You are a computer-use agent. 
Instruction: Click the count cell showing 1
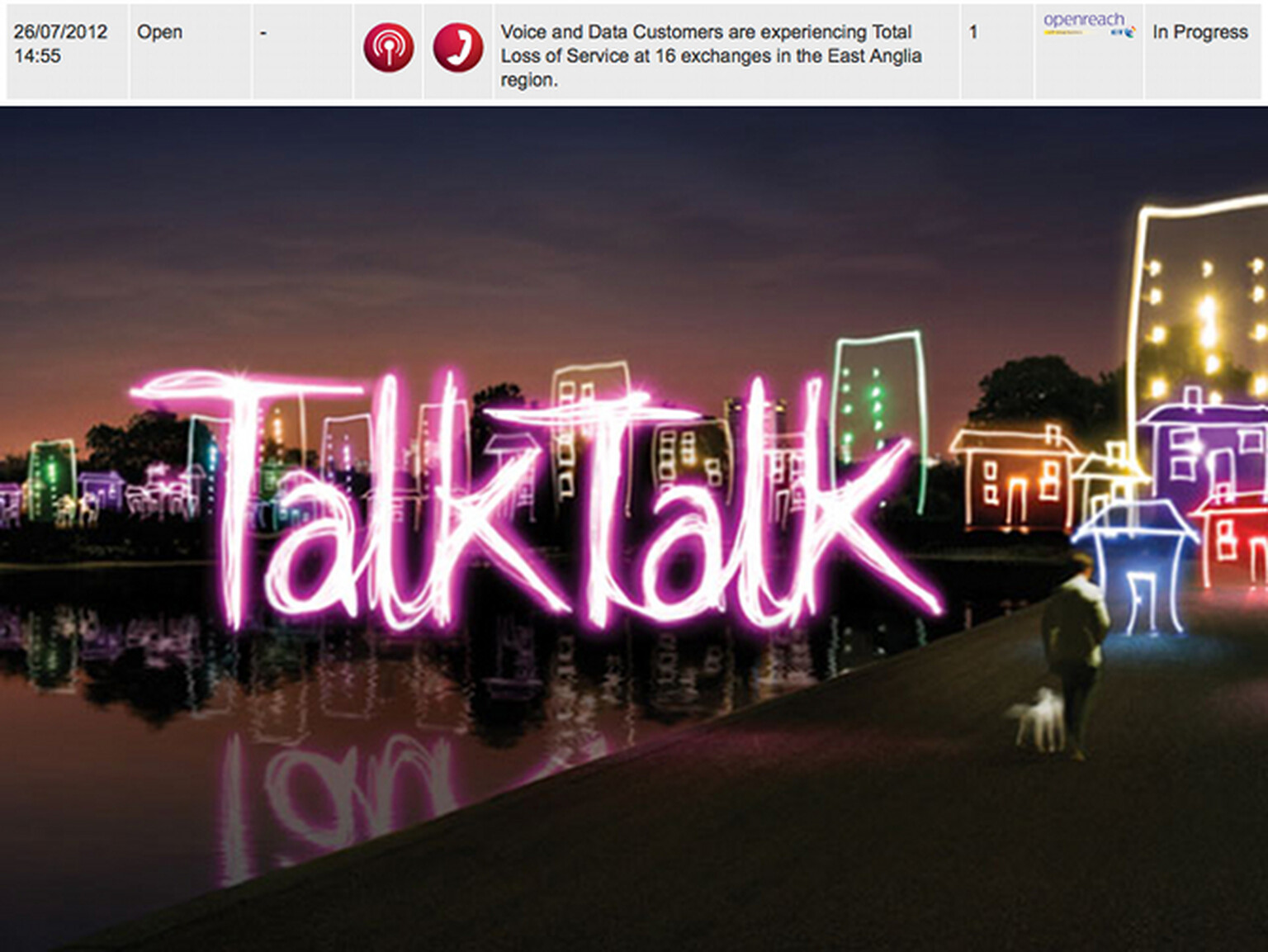point(997,52)
